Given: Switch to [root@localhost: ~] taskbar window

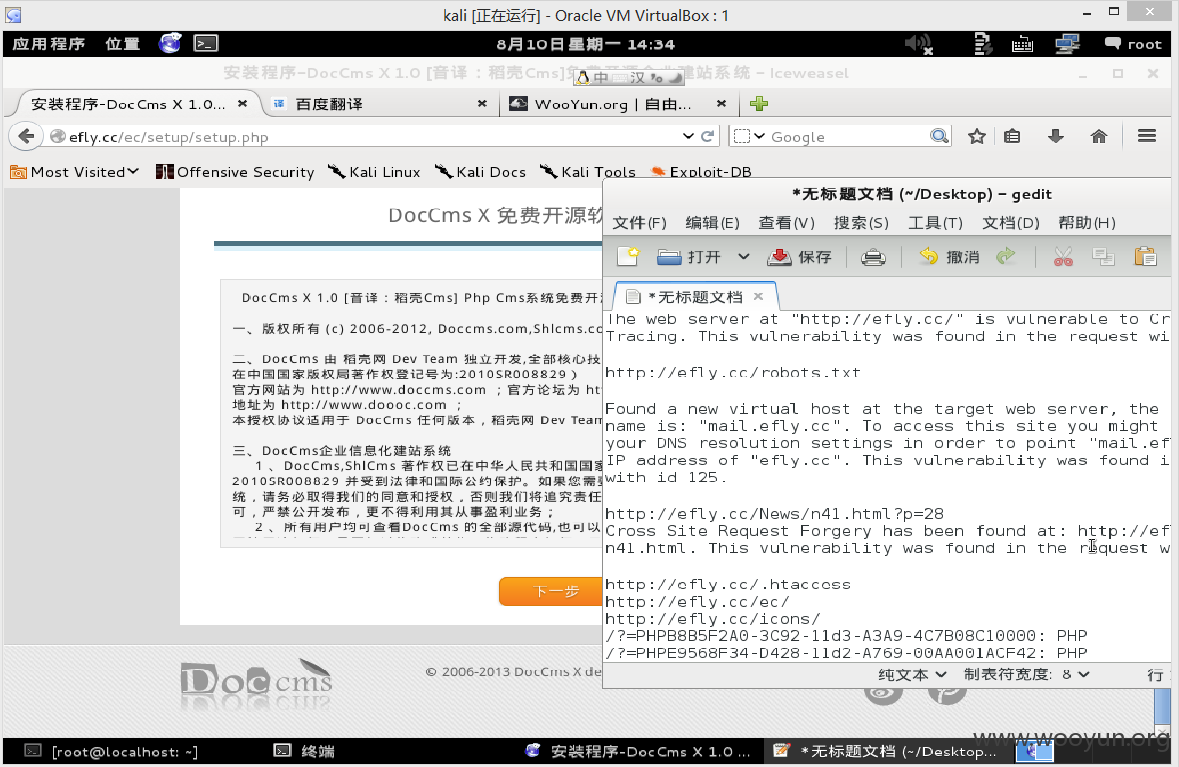Looking at the screenshot, I should pos(111,751).
